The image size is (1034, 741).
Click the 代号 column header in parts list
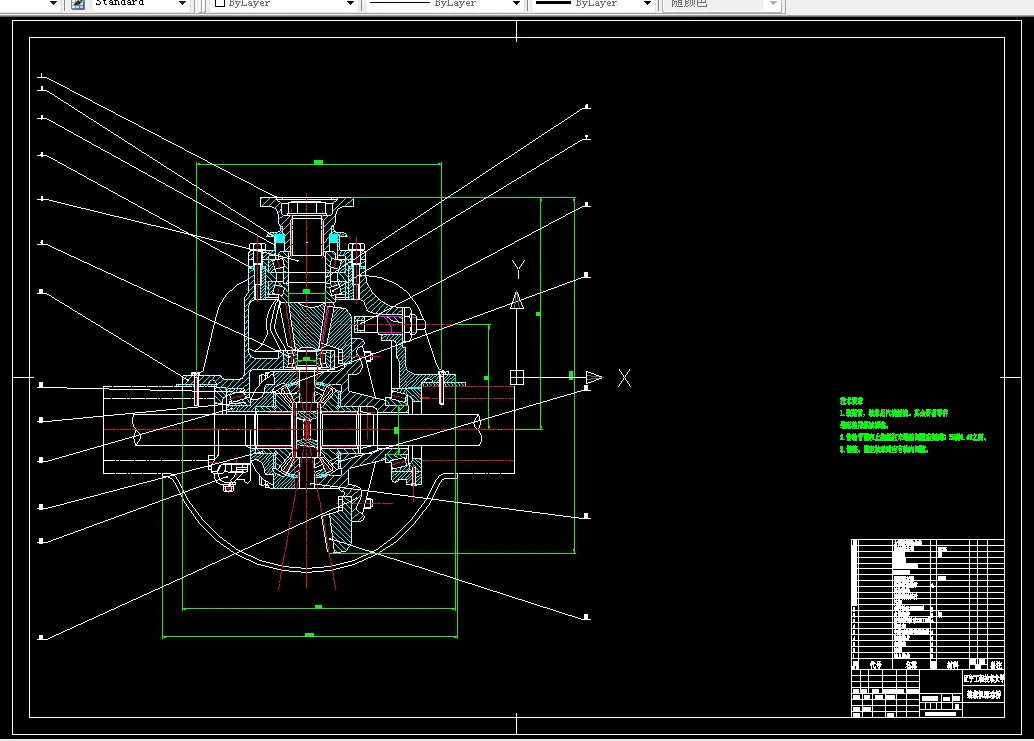(876, 665)
